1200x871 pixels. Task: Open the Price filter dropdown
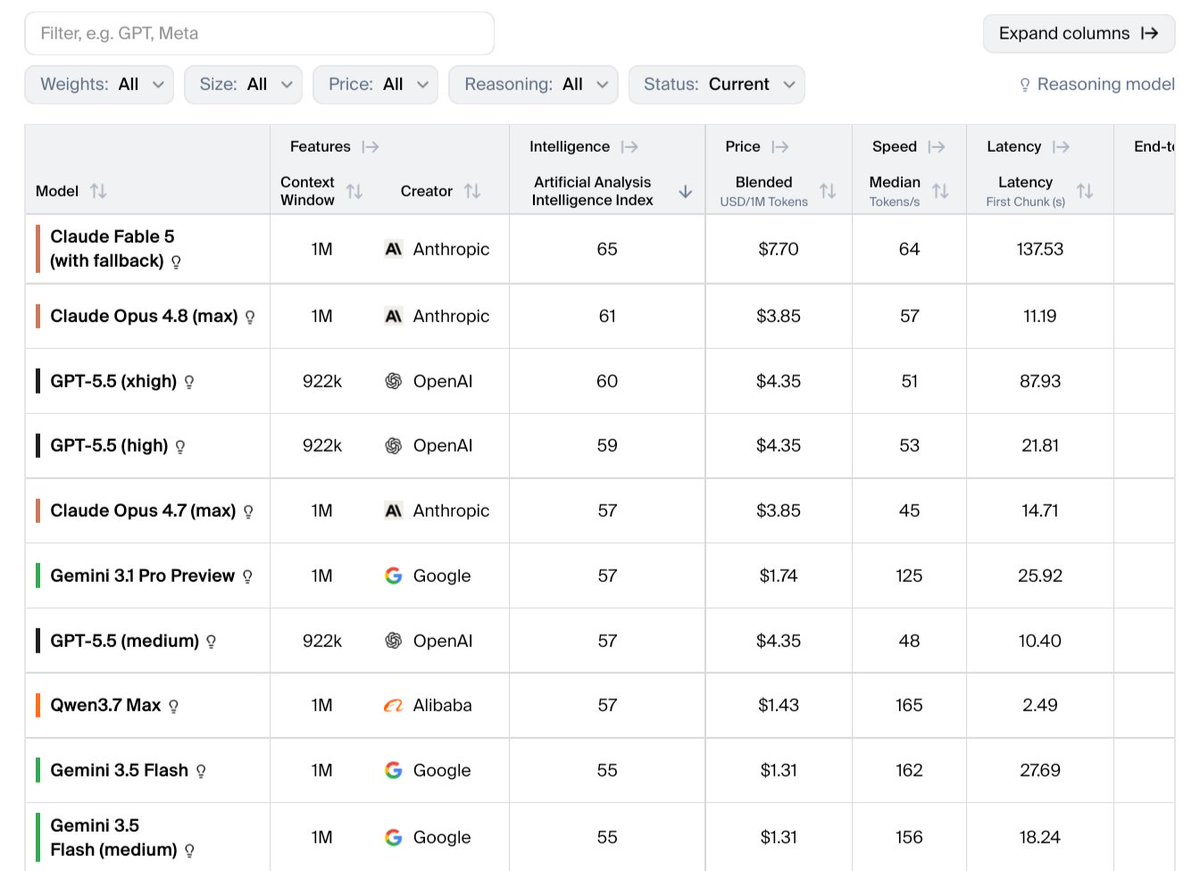tap(376, 85)
